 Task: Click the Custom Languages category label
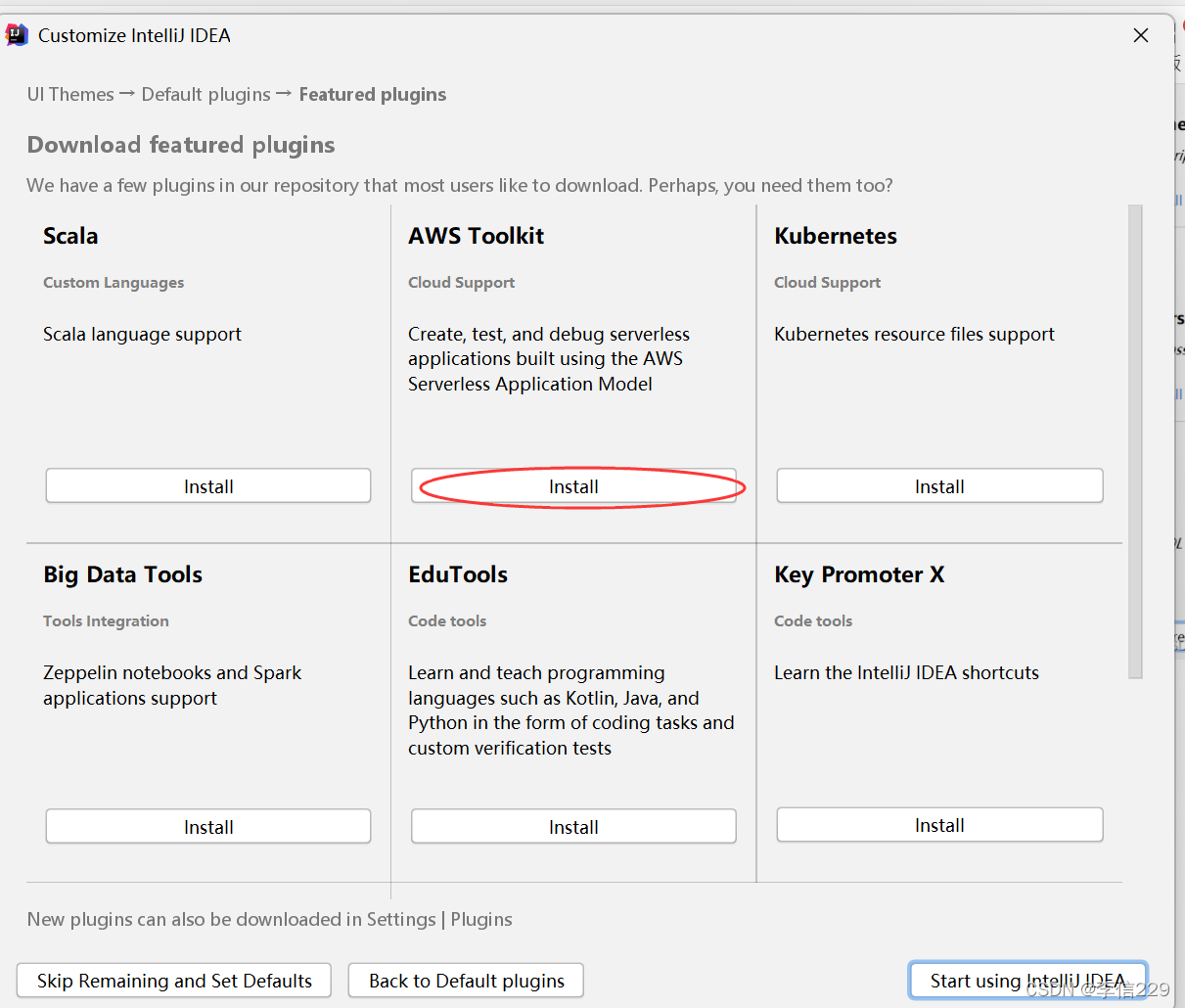(114, 282)
